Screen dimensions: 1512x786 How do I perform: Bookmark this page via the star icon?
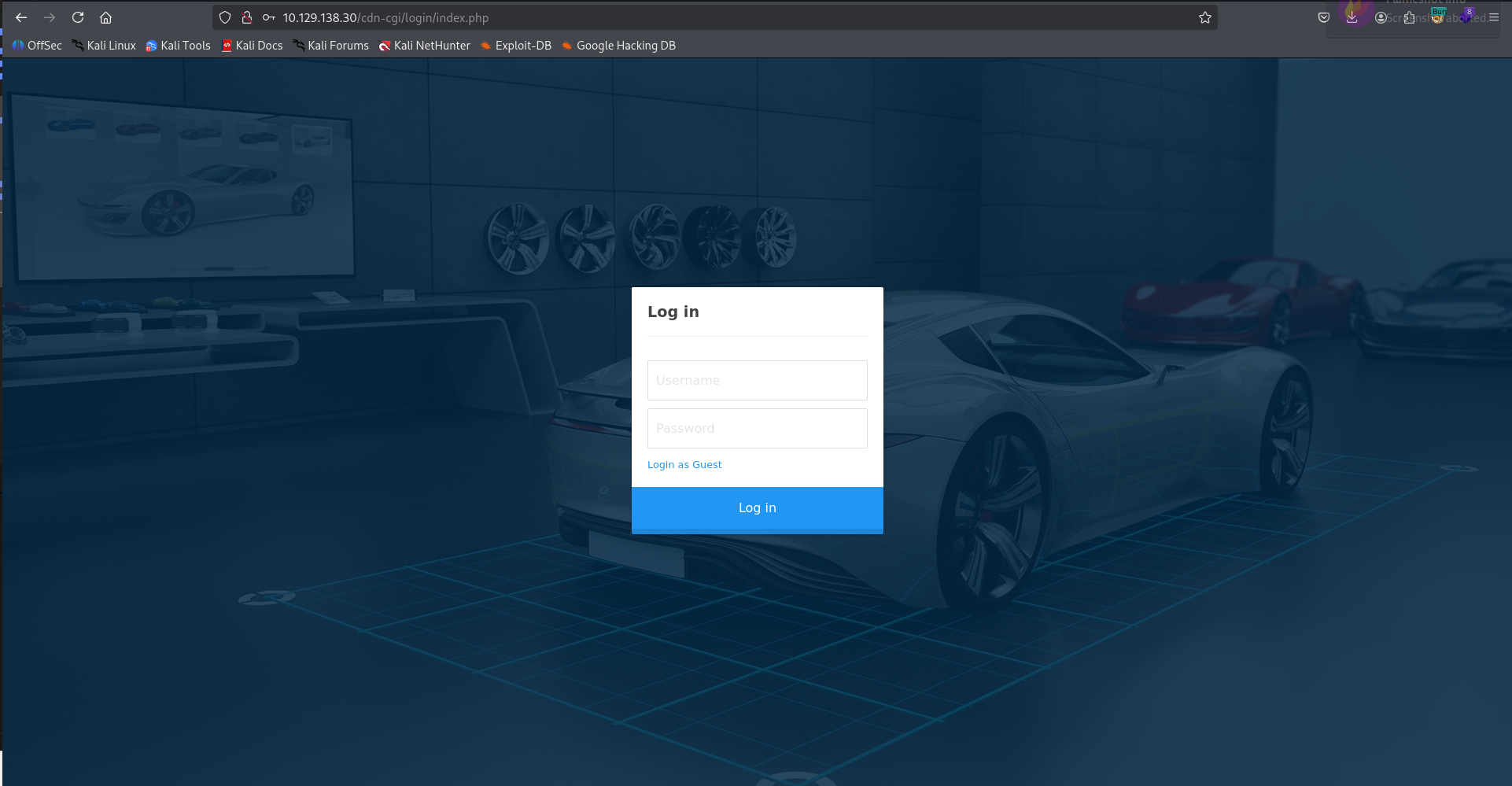tap(1204, 17)
